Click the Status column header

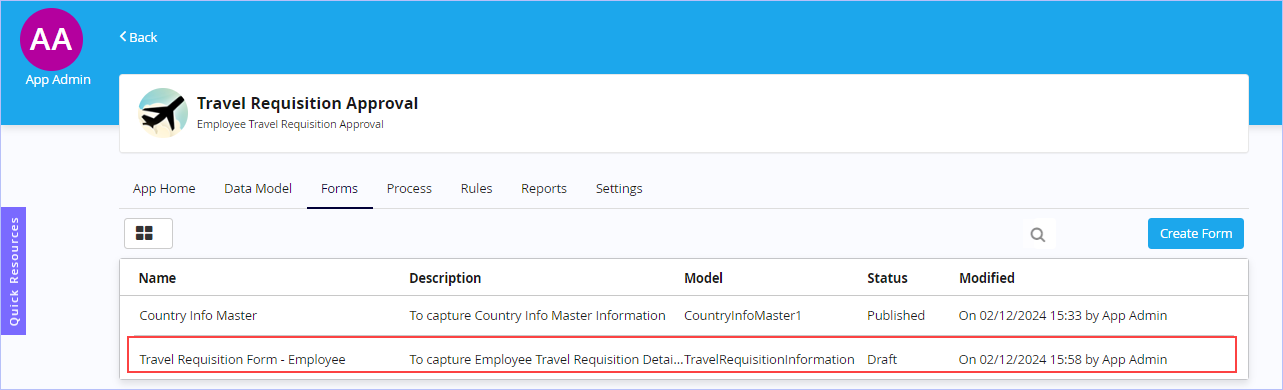(x=887, y=278)
